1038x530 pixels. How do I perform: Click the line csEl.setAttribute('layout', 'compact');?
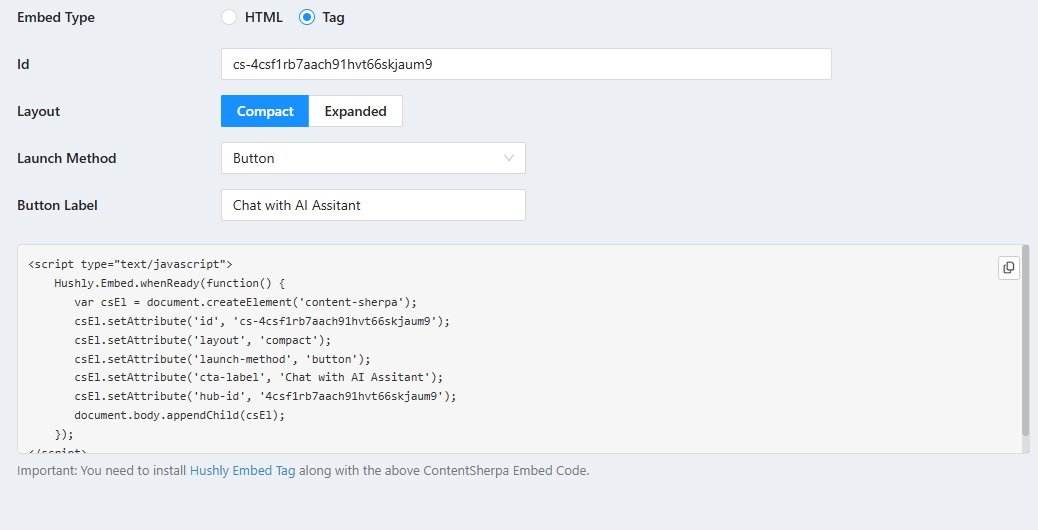203,340
